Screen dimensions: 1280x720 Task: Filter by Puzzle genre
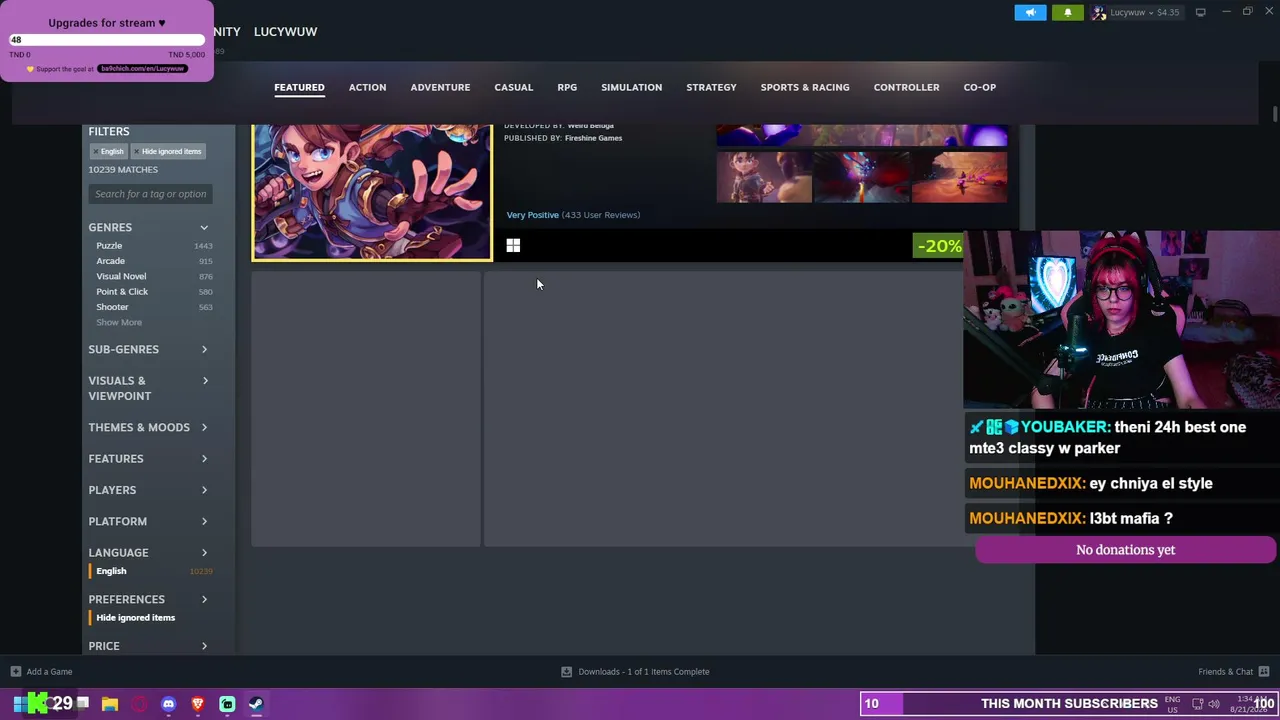click(x=109, y=246)
